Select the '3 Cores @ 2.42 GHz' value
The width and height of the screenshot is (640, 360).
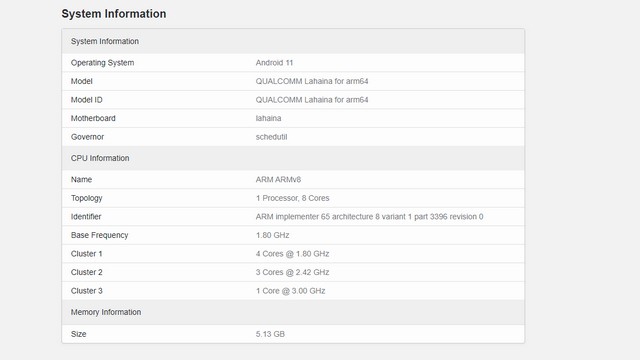(292, 272)
